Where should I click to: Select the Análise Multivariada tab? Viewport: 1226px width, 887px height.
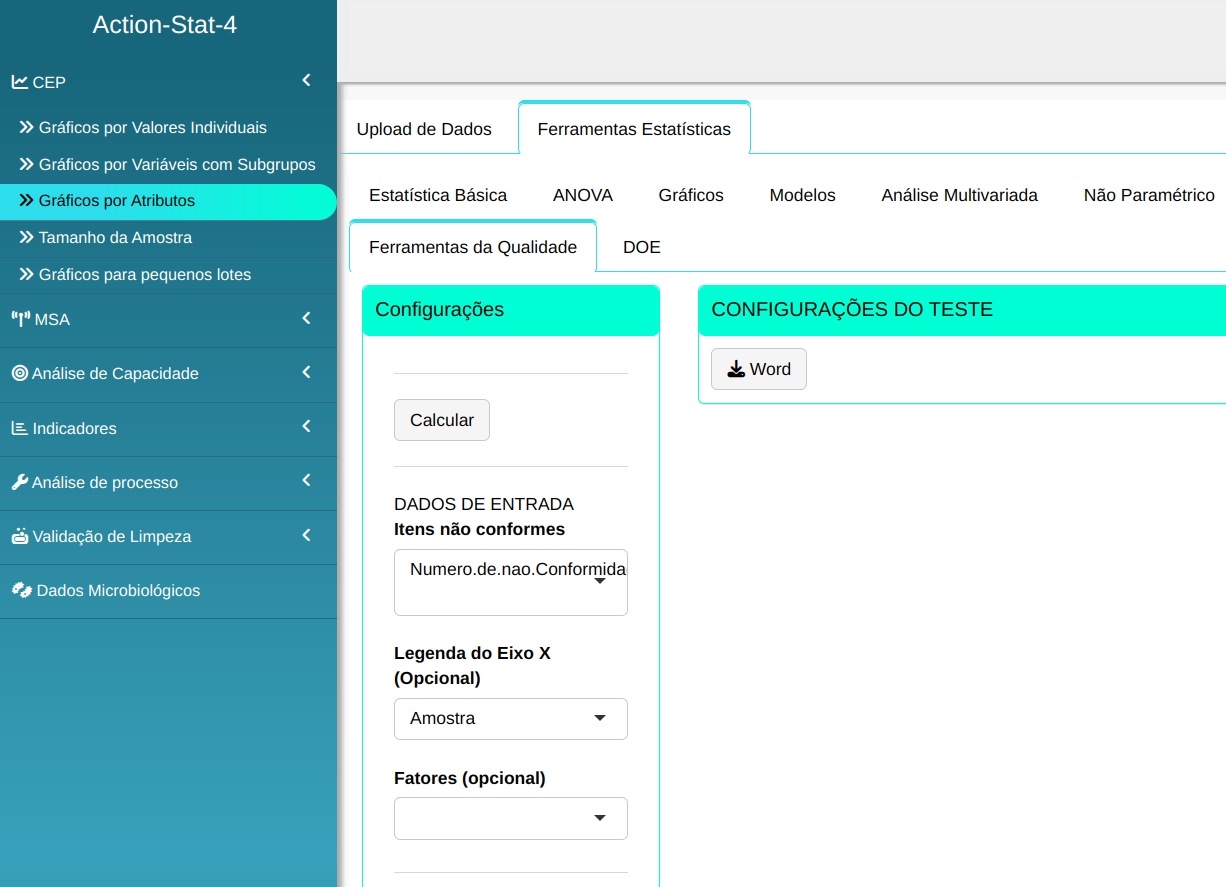tap(959, 195)
